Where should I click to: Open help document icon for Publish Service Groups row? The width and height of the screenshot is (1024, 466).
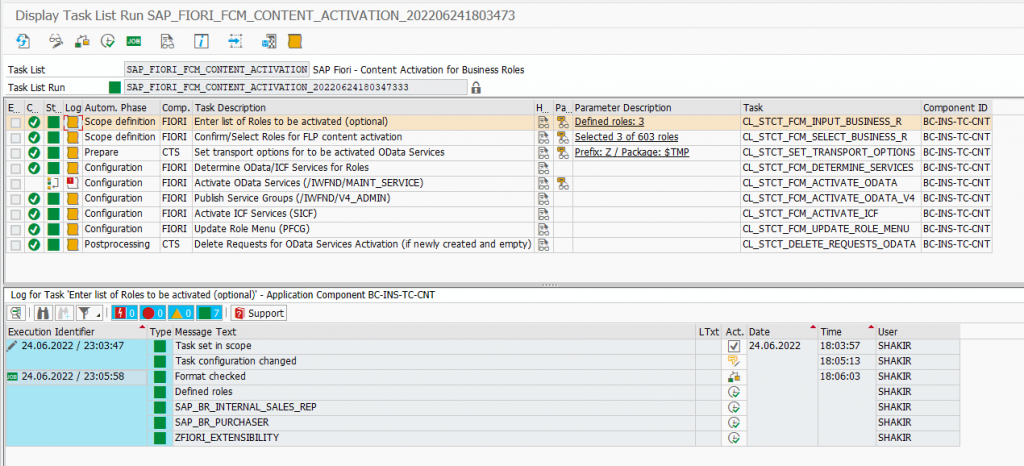click(543, 198)
